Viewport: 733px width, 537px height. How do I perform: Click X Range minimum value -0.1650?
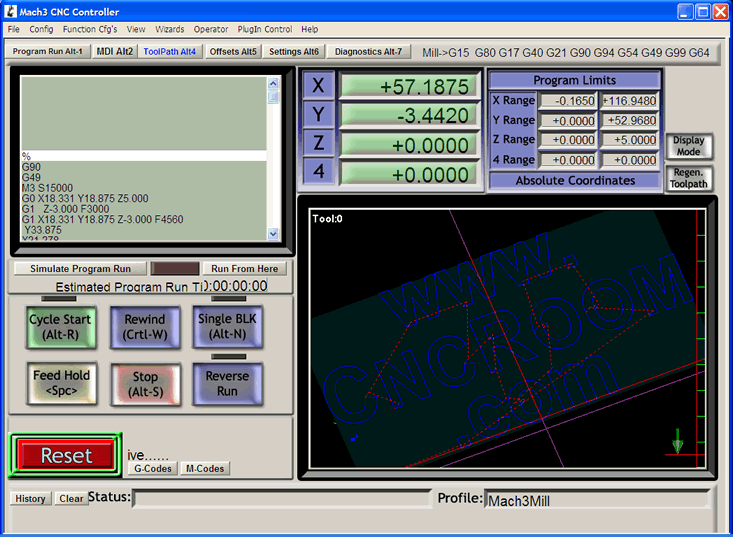pyautogui.click(x=568, y=101)
